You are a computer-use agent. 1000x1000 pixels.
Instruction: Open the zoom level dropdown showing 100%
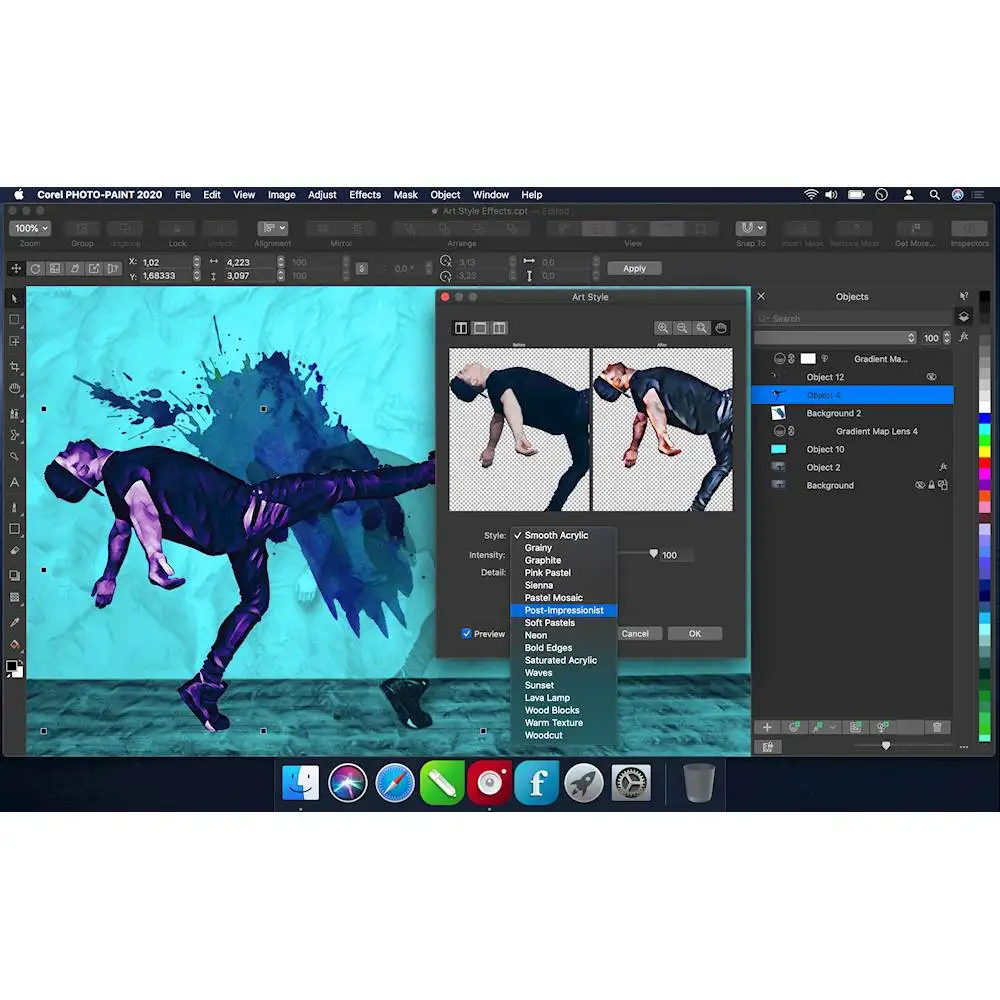30,228
